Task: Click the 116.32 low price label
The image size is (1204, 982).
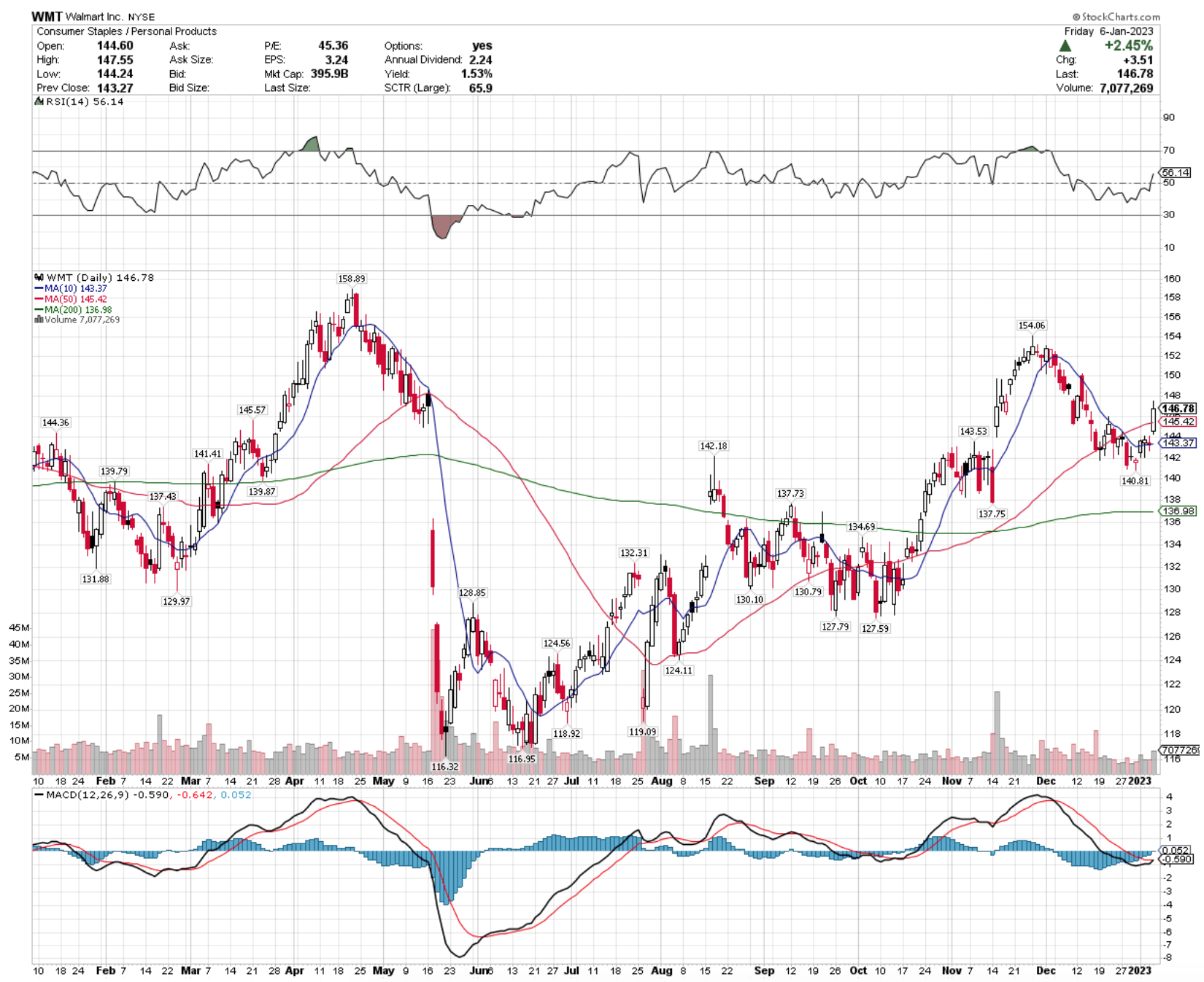Action: 444,767
